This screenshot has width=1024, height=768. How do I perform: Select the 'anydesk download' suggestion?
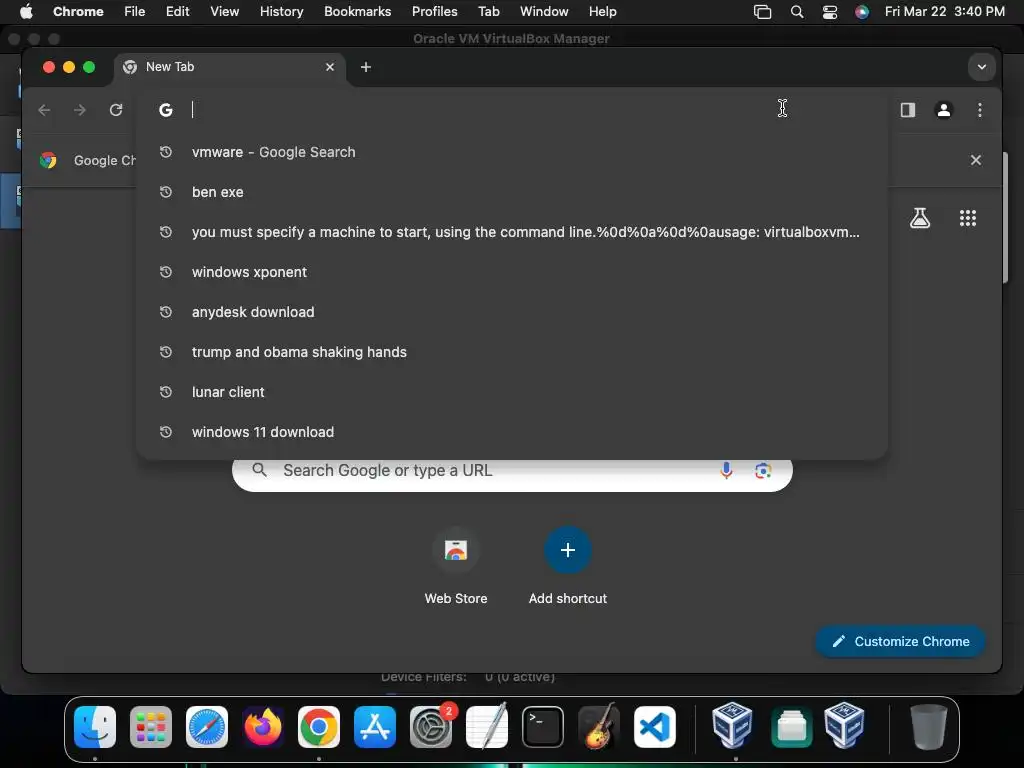[x=511, y=312]
